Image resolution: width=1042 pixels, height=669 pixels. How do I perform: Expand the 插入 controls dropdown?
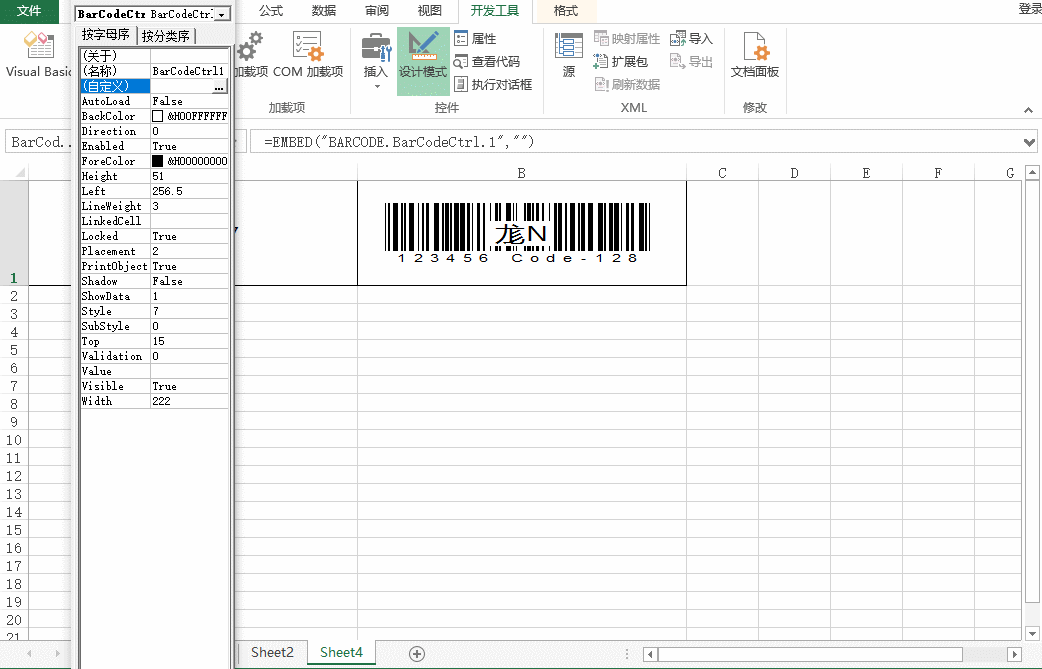click(377, 85)
